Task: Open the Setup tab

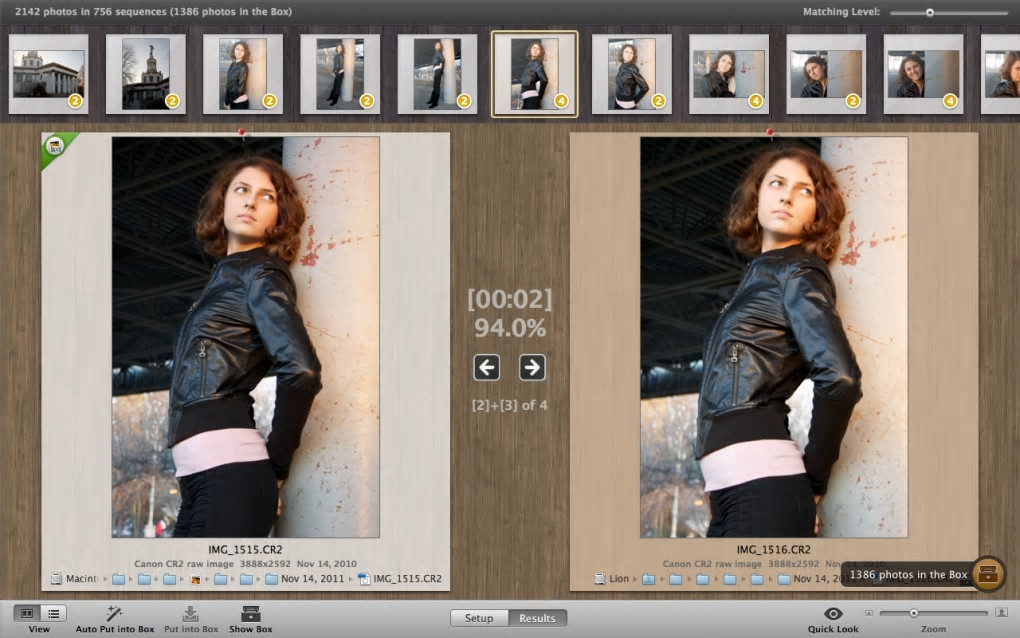Action: [x=479, y=618]
